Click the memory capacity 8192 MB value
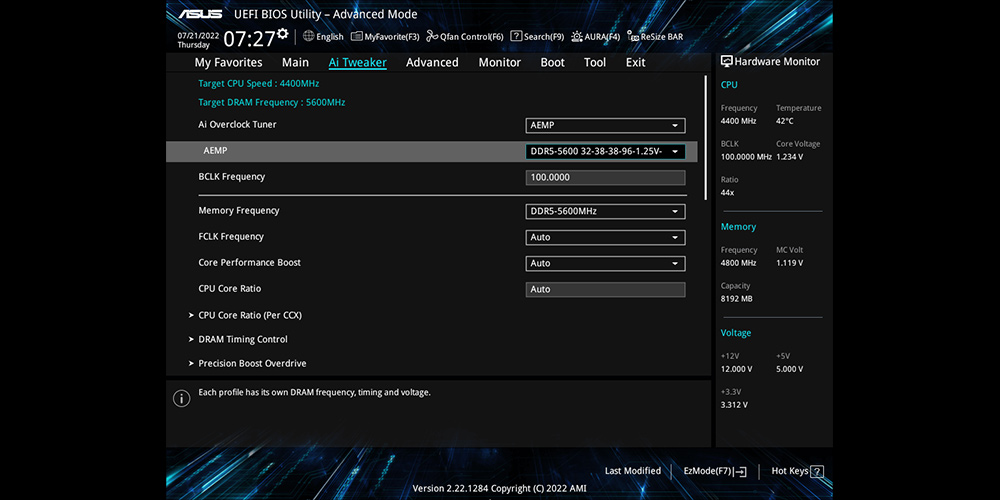Viewport: 1000px width, 500px height. (x=737, y=298)
